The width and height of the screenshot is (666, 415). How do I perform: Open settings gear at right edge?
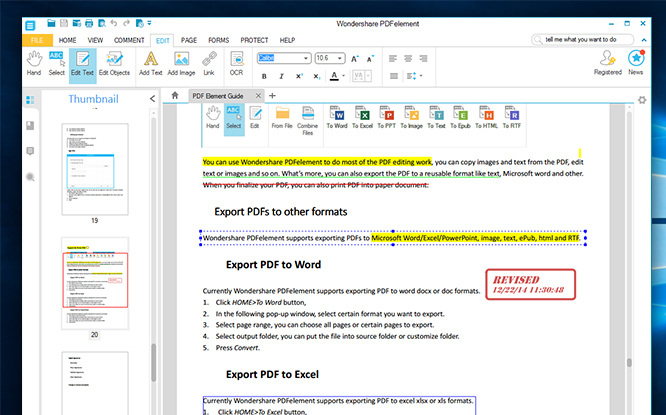pyautogui.click(x=642, y=100)
